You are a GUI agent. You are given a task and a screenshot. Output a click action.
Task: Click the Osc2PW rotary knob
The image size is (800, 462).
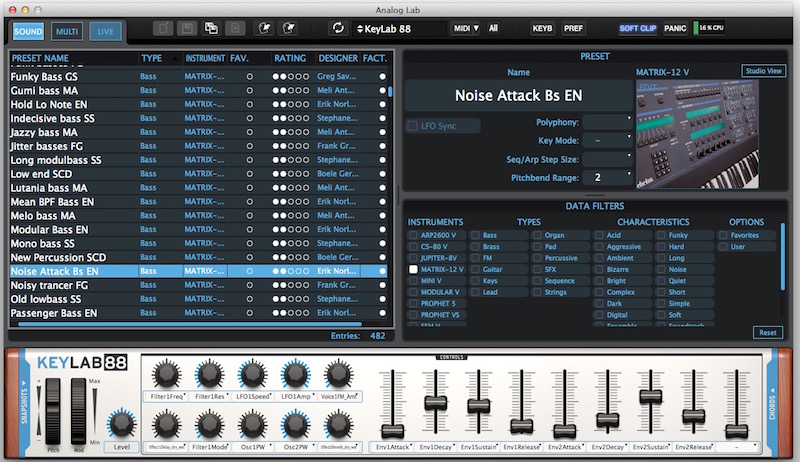tap(295, 425)
